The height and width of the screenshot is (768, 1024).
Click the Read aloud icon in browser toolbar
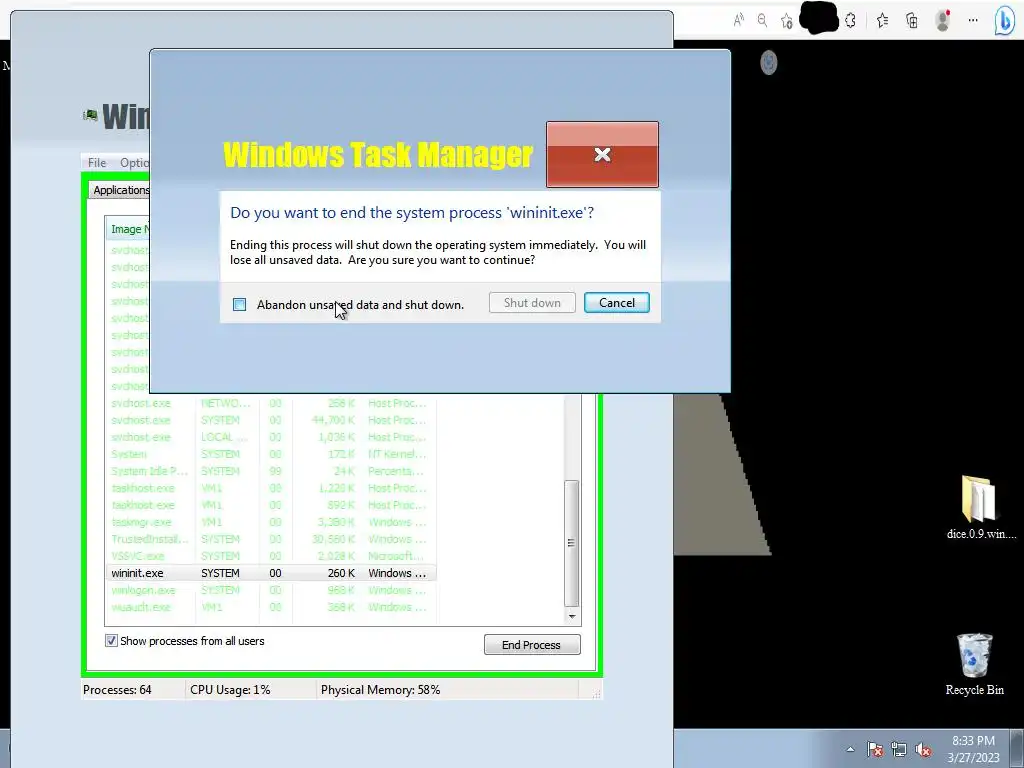point(739,20)
